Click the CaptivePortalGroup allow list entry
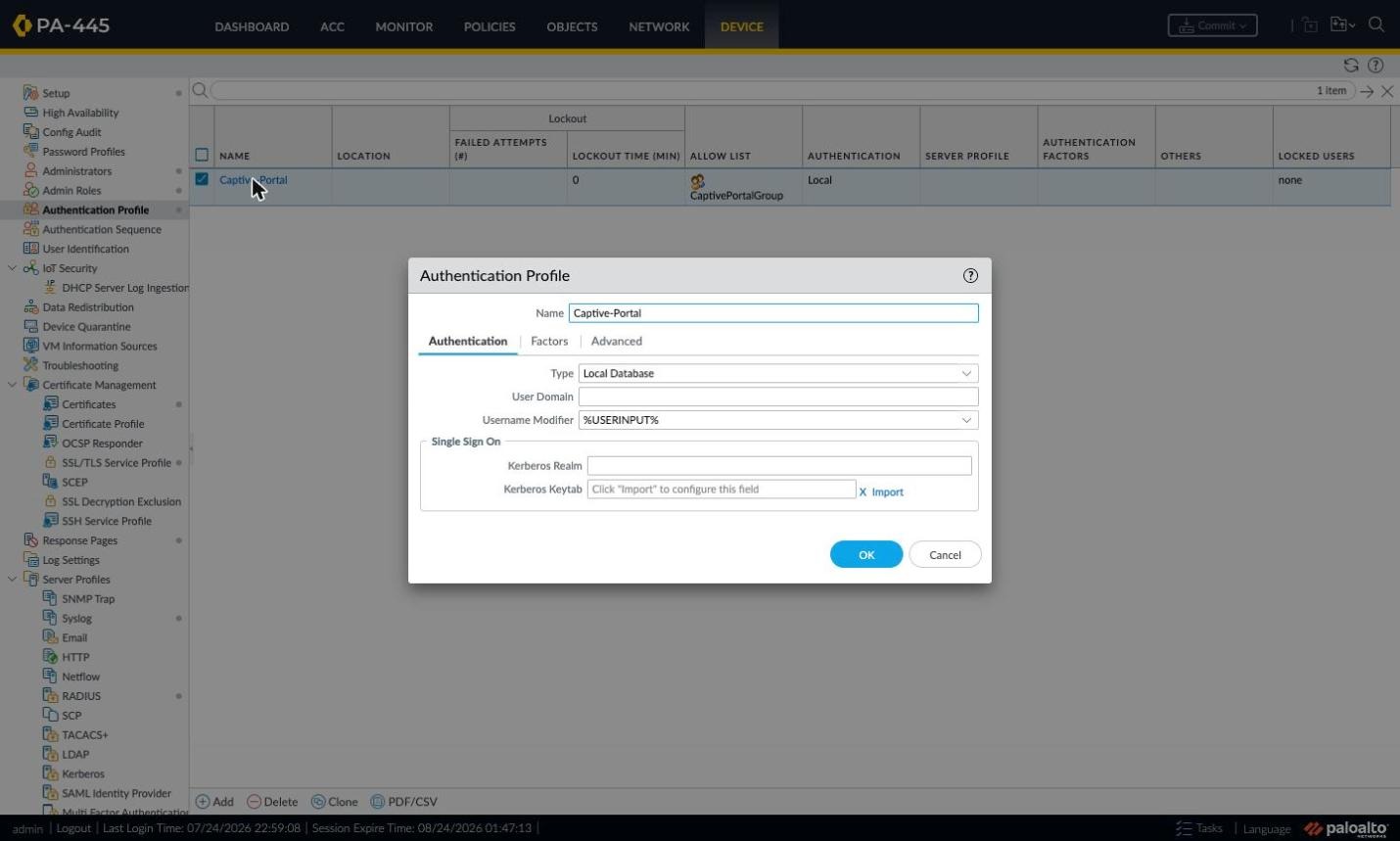The height and width of the screenshot is (841, 1400). click(x=736, y=195)
